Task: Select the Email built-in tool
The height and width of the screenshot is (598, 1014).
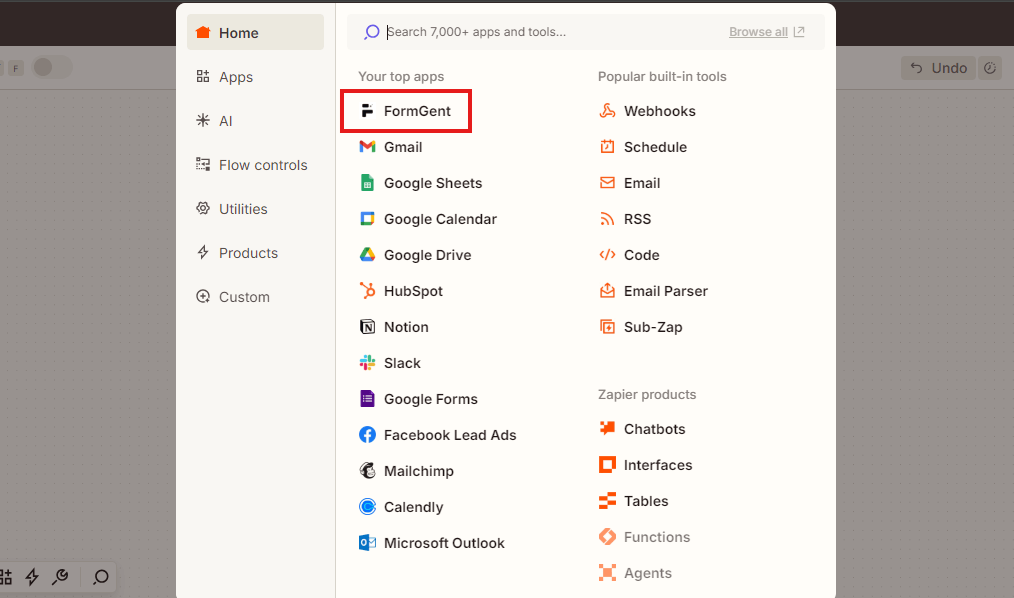Action: (x=629, y=184)
